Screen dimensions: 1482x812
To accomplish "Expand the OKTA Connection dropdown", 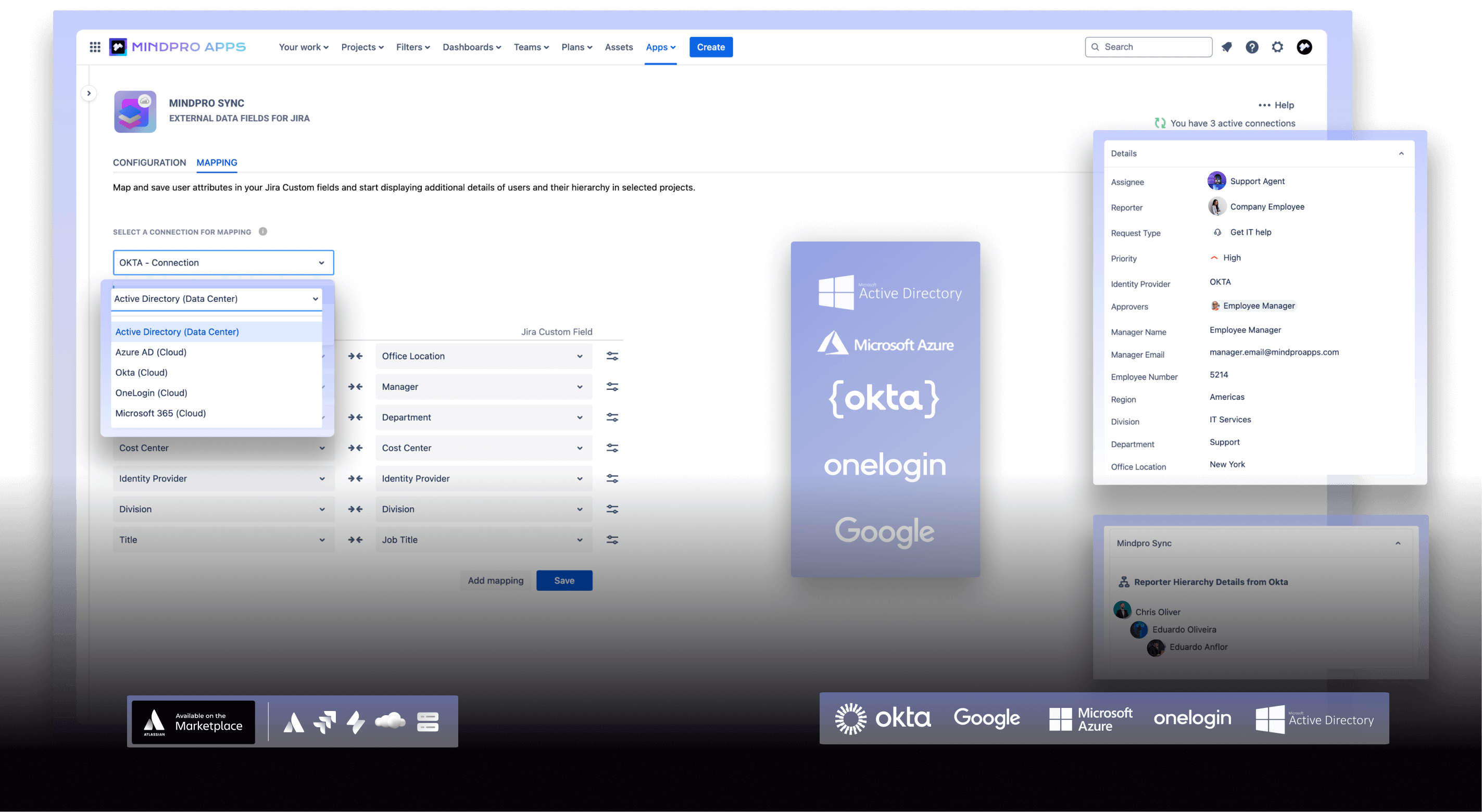I will click(x=222, y=262).
